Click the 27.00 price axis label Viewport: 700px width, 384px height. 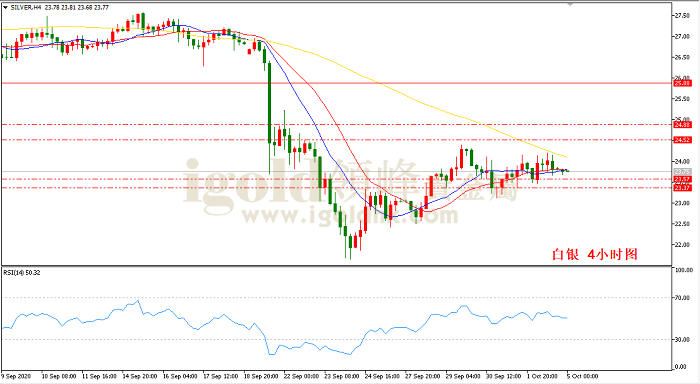click(x=682, y=36)
